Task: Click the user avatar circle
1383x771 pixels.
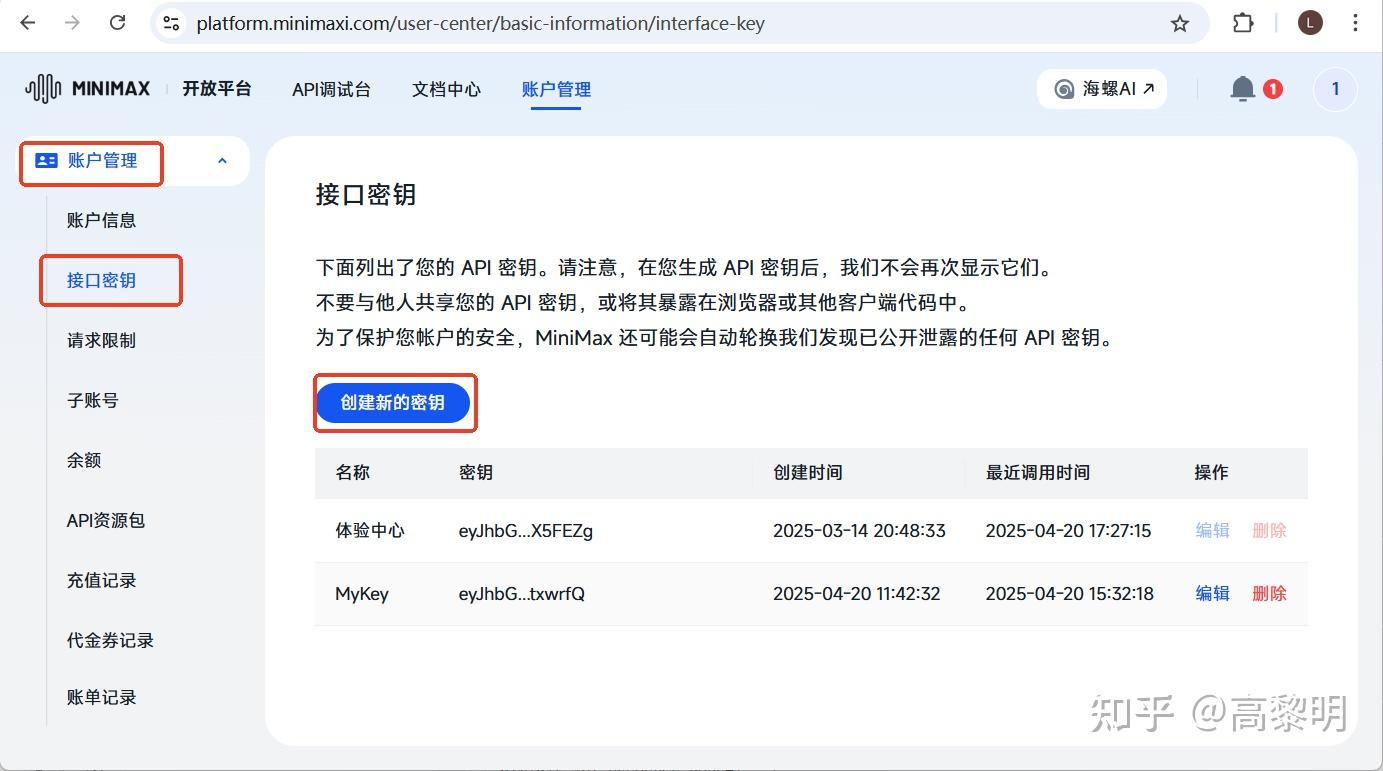Action: [x=1334, y=88]
